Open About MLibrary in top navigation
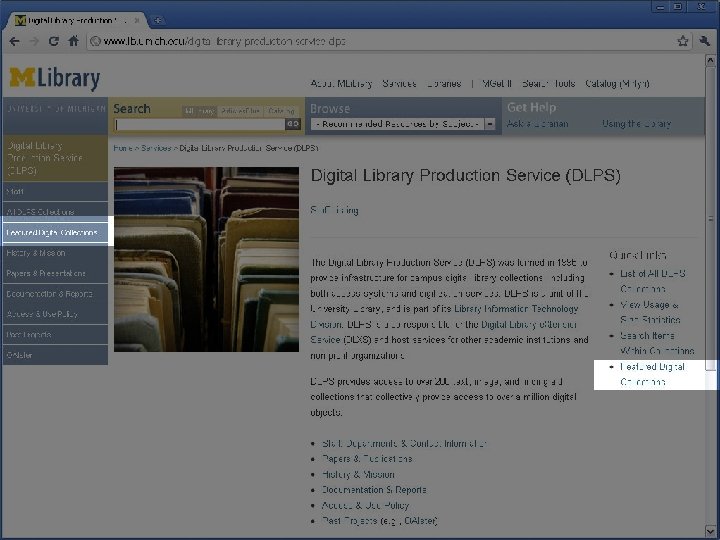Viewport: 720px width, 540px height. click(x=341, y=84)
